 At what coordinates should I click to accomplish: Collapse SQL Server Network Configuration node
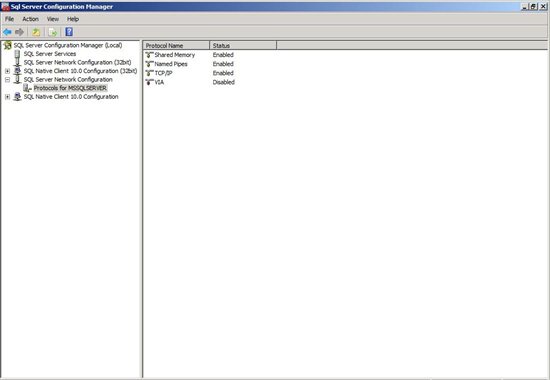7,80
